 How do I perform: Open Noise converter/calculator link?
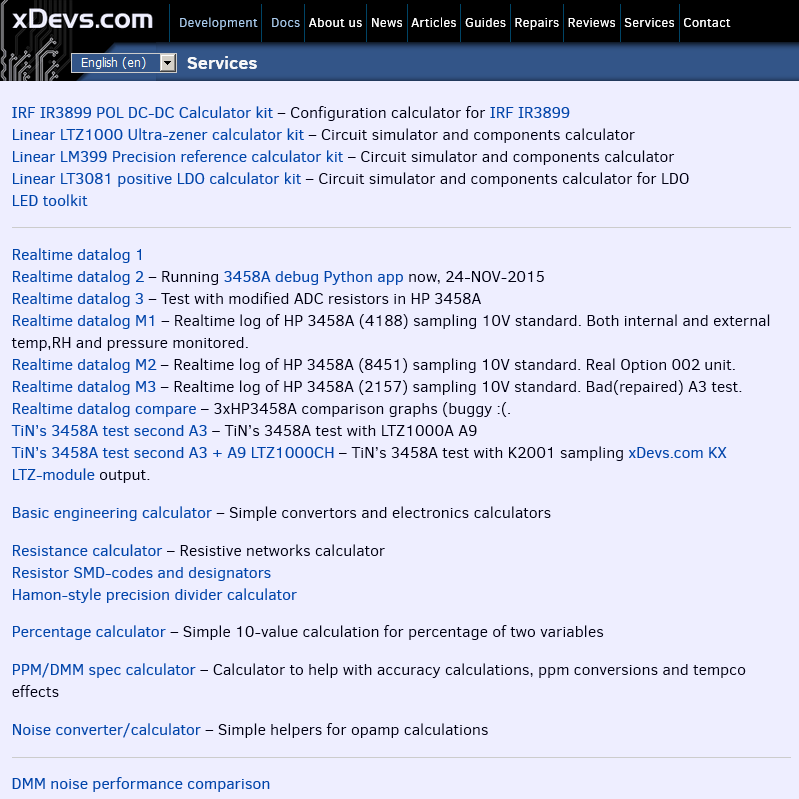pyautogui.click(x=106, y=730)
